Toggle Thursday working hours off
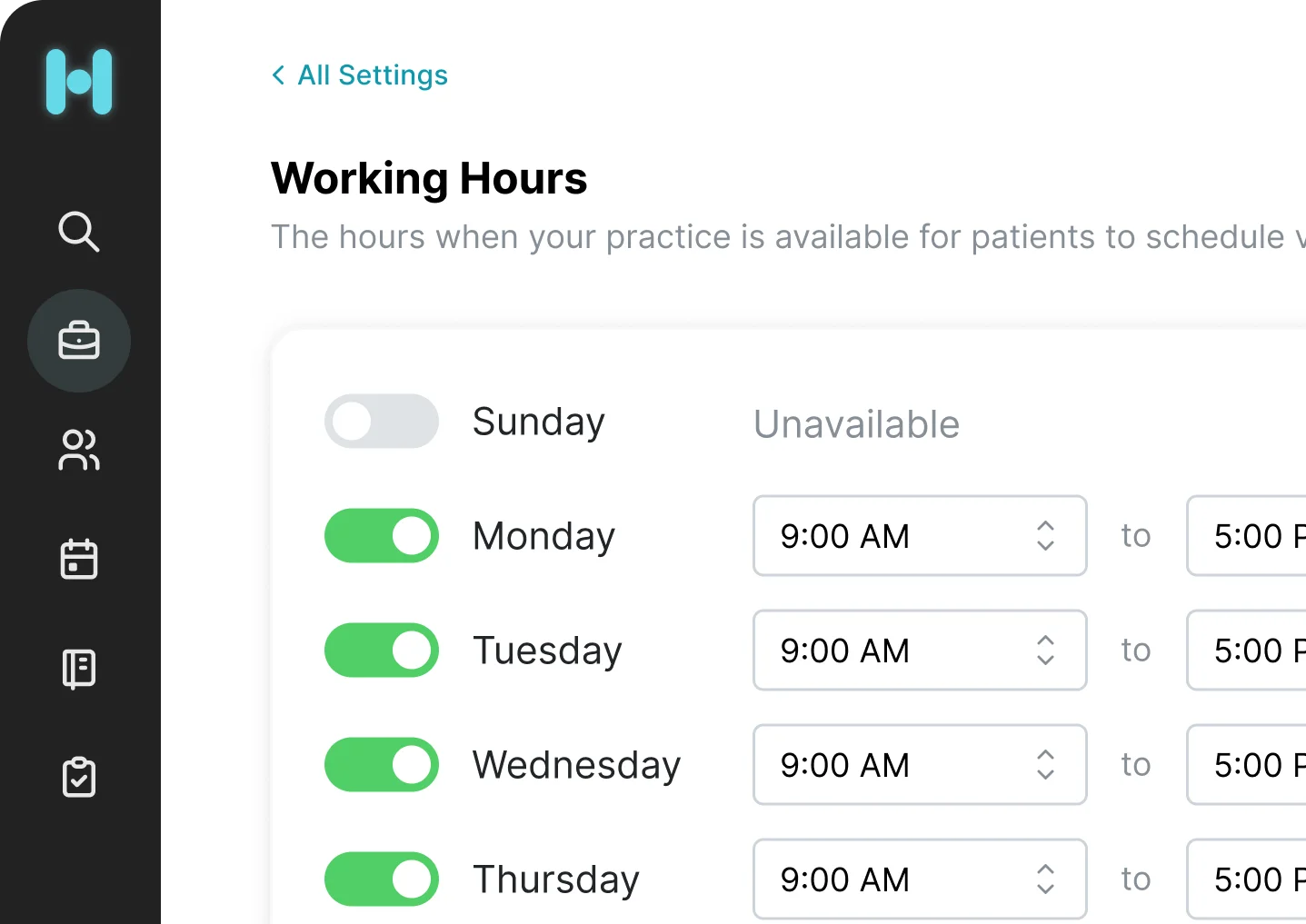The image size is (1306, 924). [x=382, y=879]
